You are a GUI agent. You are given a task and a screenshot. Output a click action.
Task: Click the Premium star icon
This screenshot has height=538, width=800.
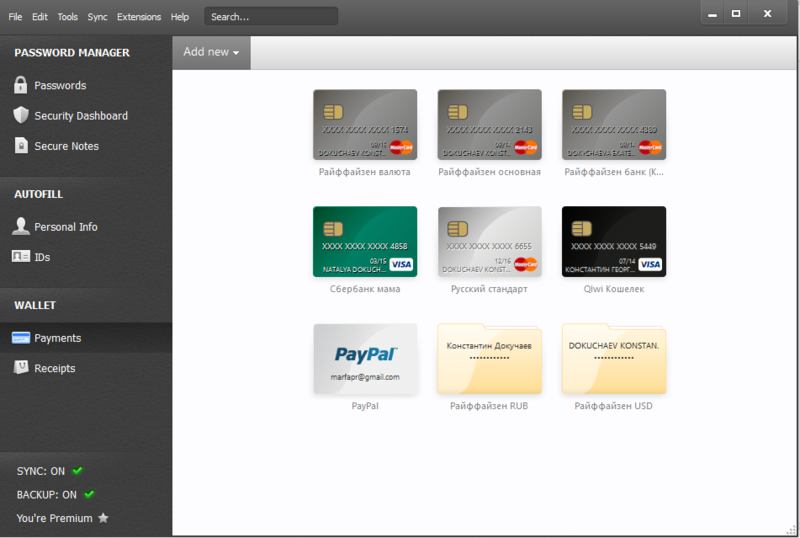(x=103, y=518)
